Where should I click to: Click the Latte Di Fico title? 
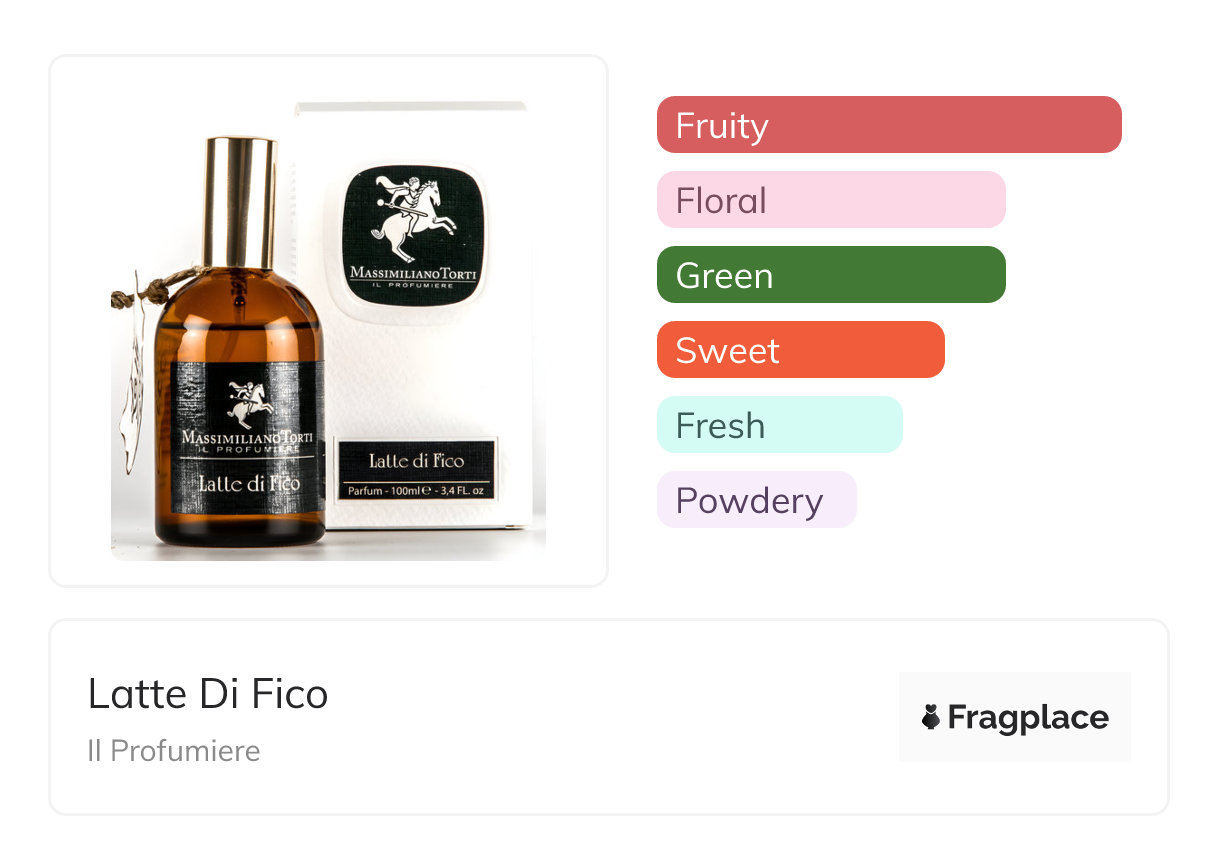pos(208,694)
